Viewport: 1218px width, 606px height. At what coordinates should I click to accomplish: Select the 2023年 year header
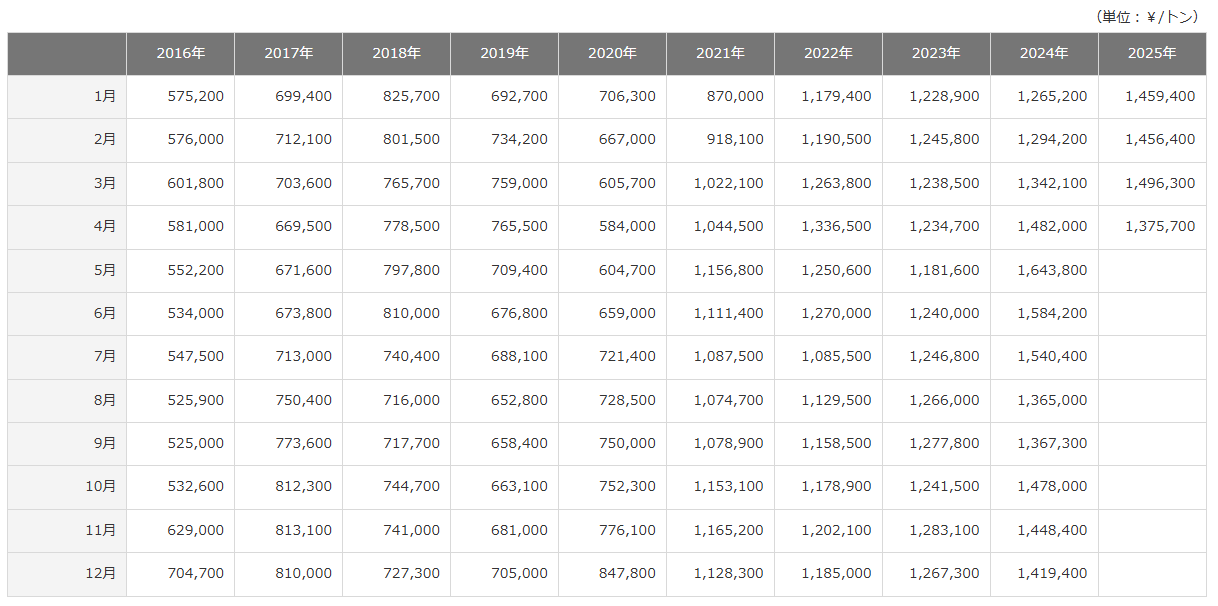click(x=936, y=54)
